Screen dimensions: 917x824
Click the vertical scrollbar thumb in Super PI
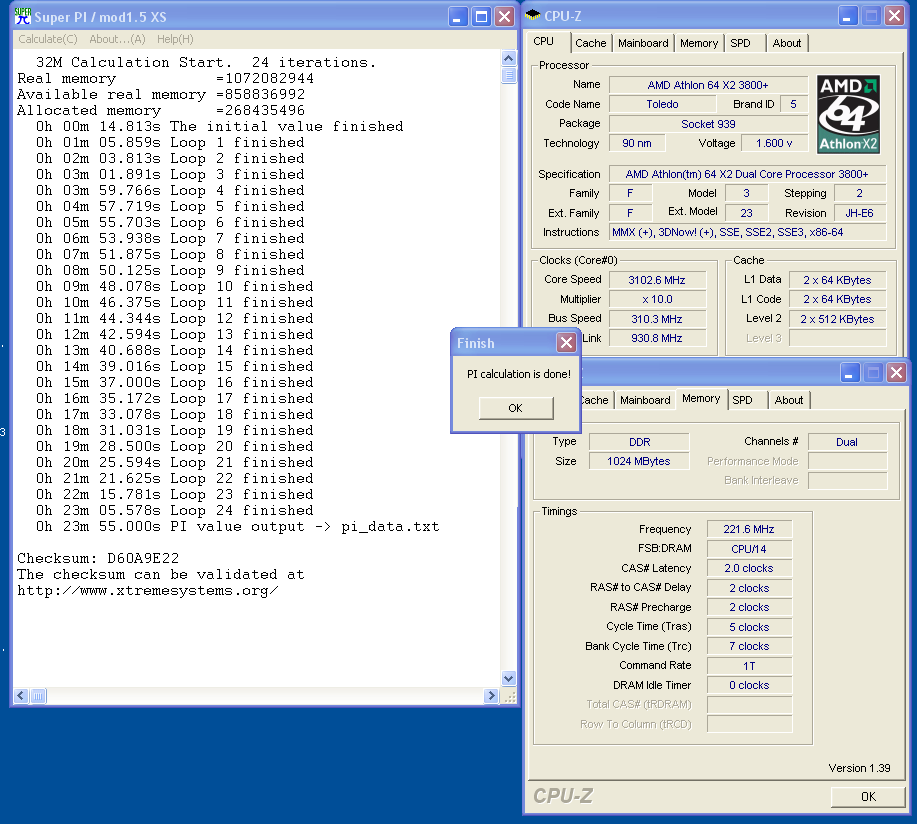click(509, 75)
